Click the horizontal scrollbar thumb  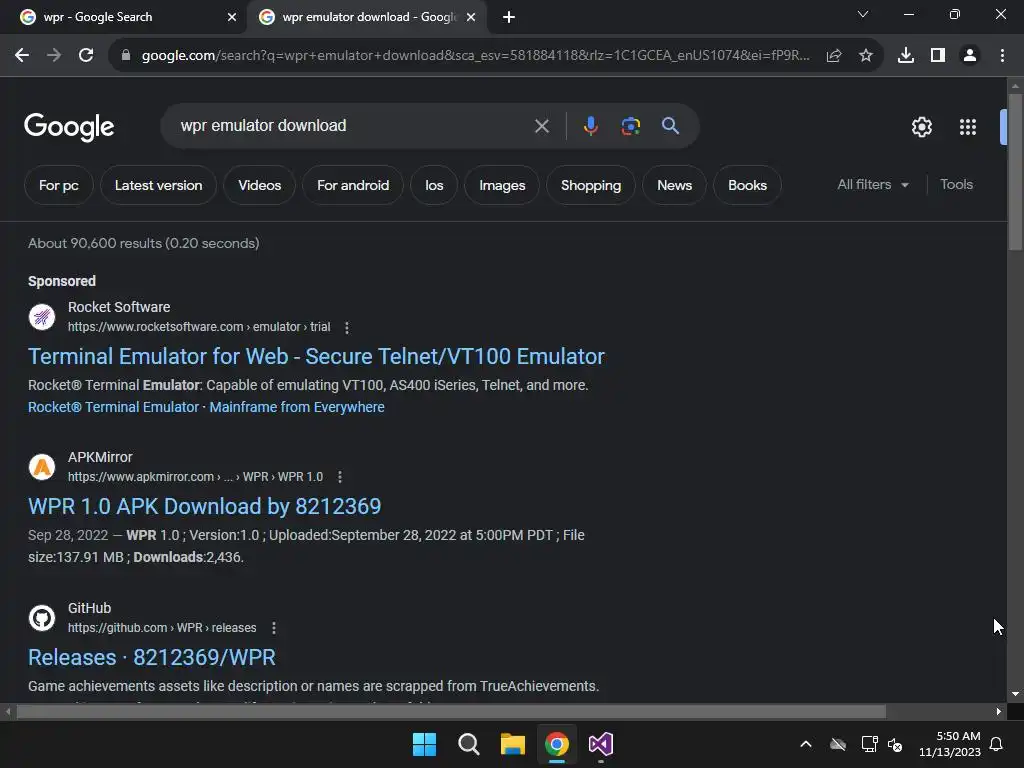click(451, 712)
